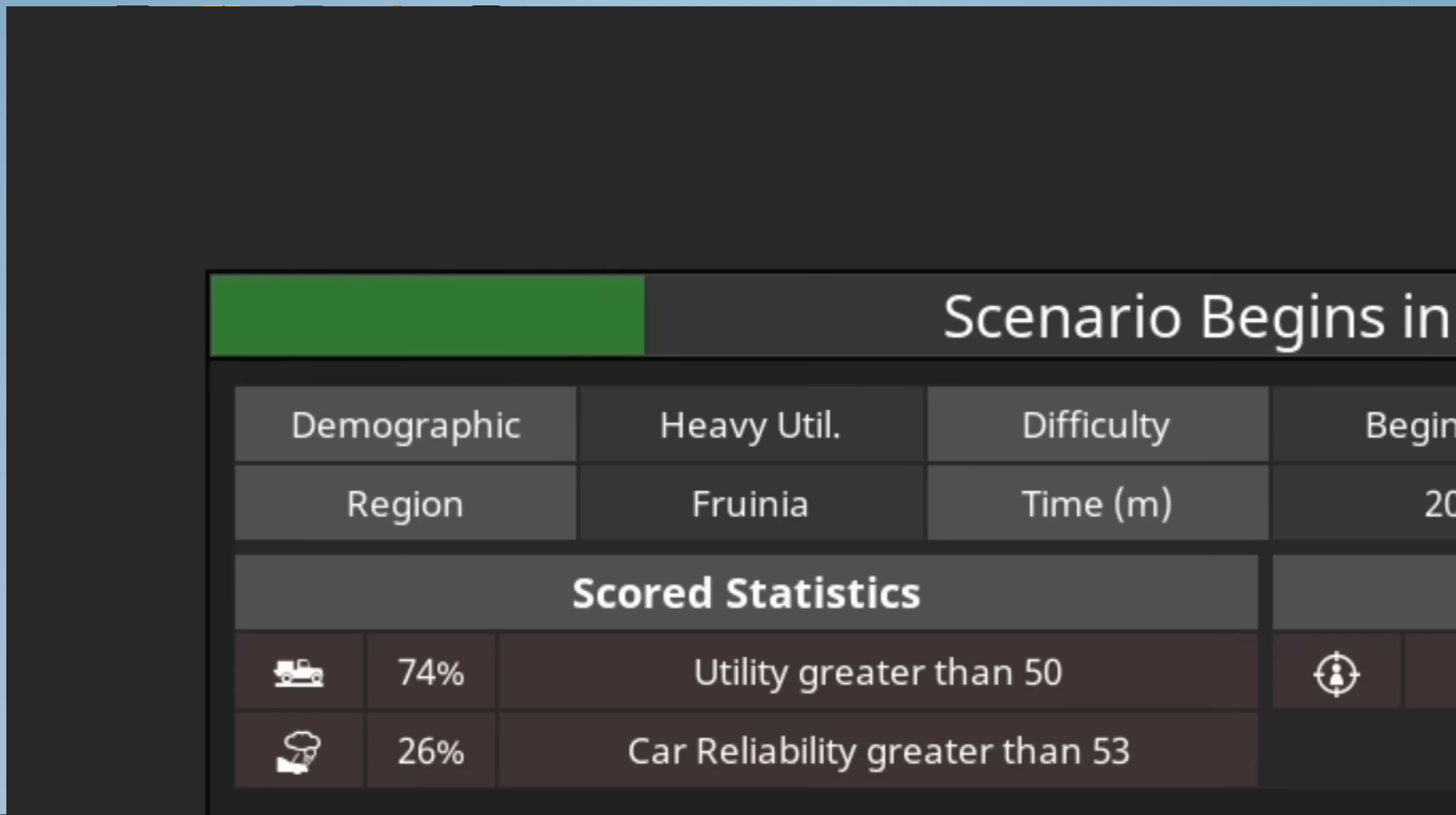Select the 74% score weight cell
The width and height of the screenshot is (1456, 815).
(x=431, y=673)
